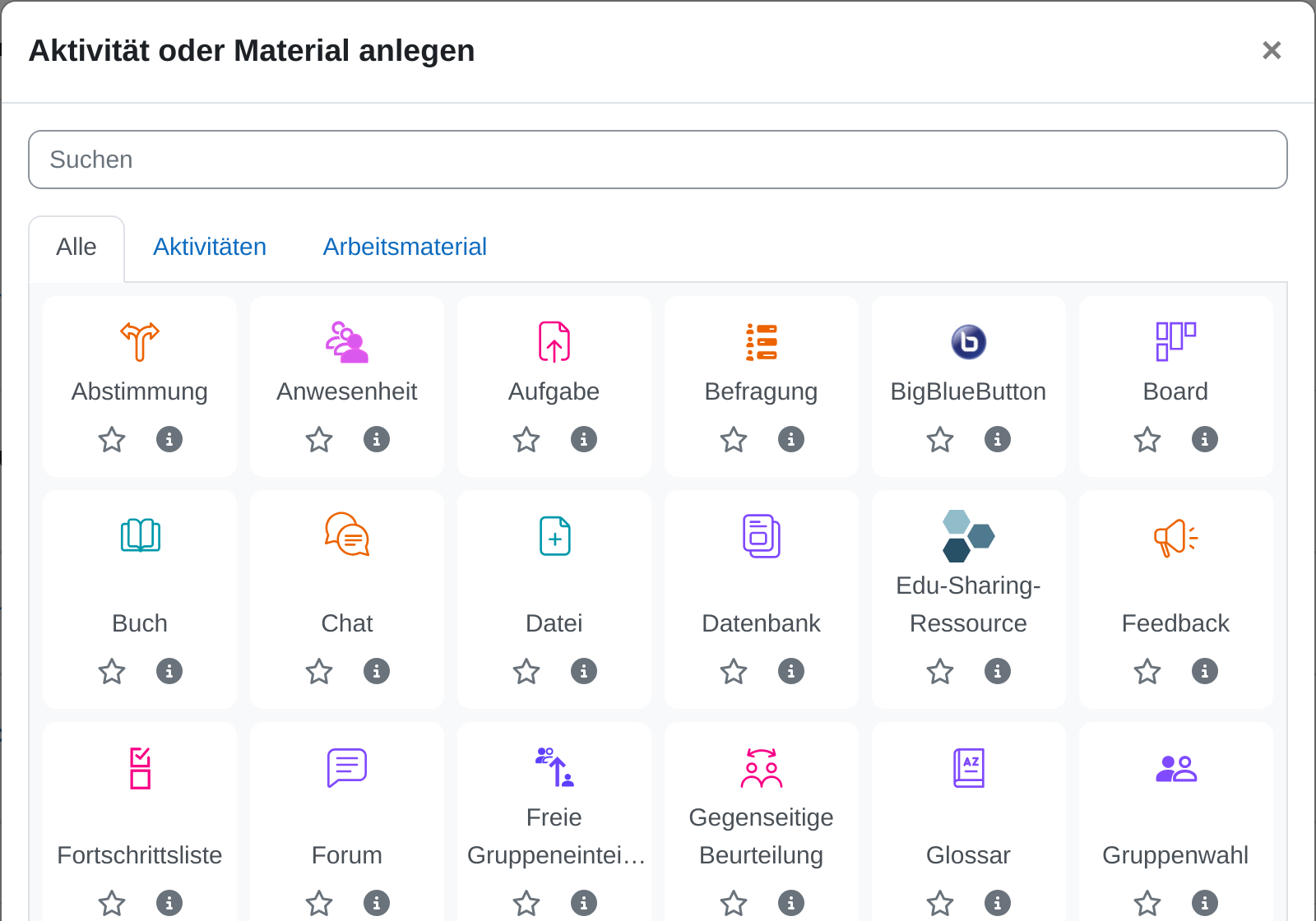Image resolution: width=1316 pixels, height=921 pixels.
Task: Select the Fortschrittsliste checklist icon
Action: 140,768
